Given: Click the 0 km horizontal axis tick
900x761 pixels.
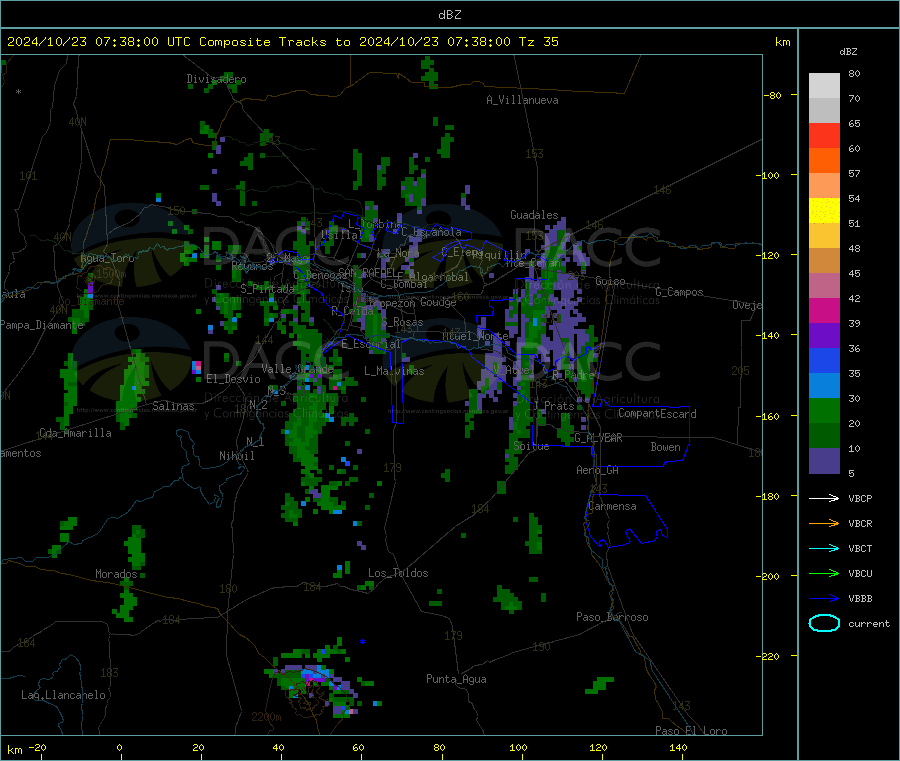Looking at the screenshot, I should pos(119,747).
